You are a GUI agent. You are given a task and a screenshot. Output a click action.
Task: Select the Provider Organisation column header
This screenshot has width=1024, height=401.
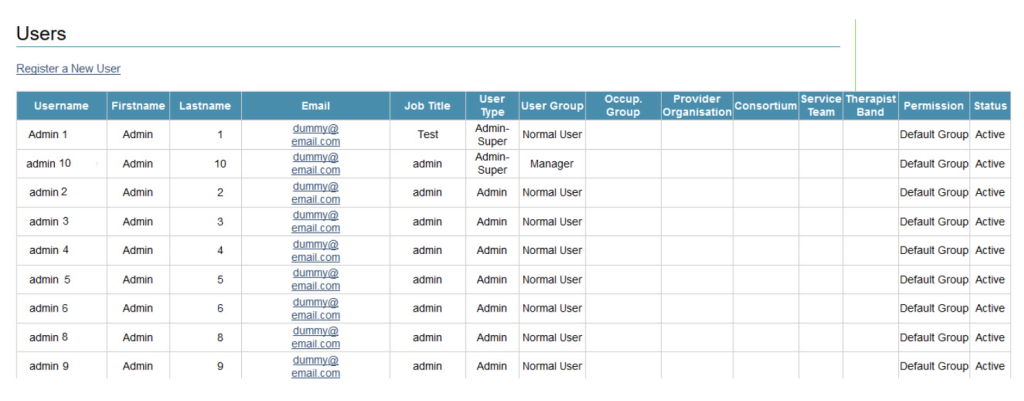(697, 106)
